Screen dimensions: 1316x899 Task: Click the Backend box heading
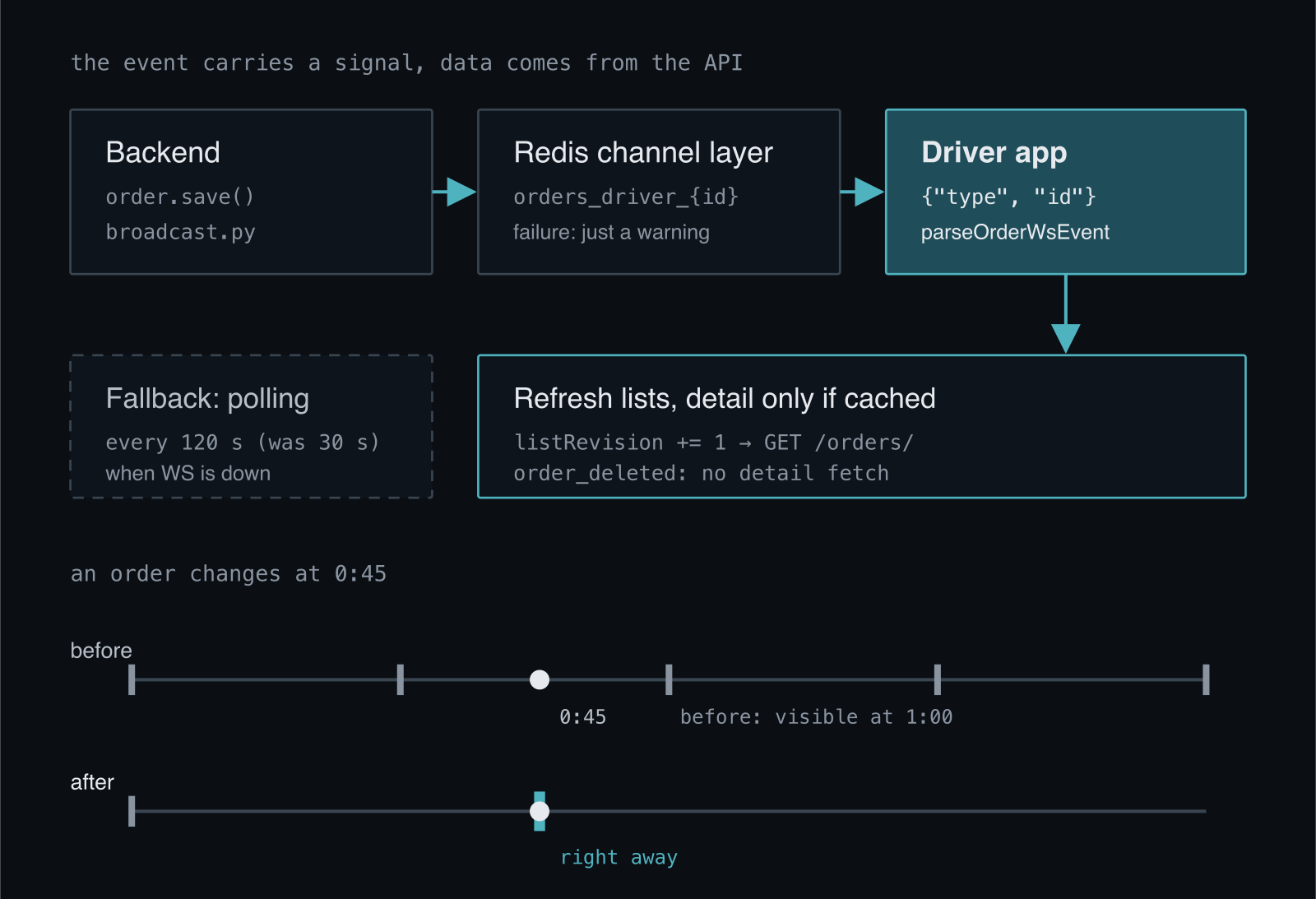[163, 153]
